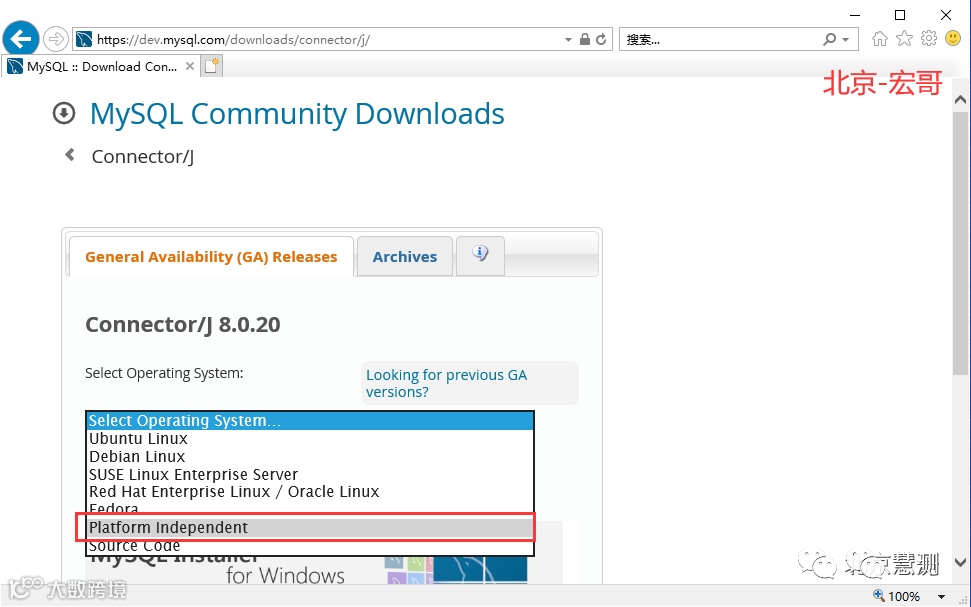
Task: Click the magnifier search icon
Action: click(829, 40)
